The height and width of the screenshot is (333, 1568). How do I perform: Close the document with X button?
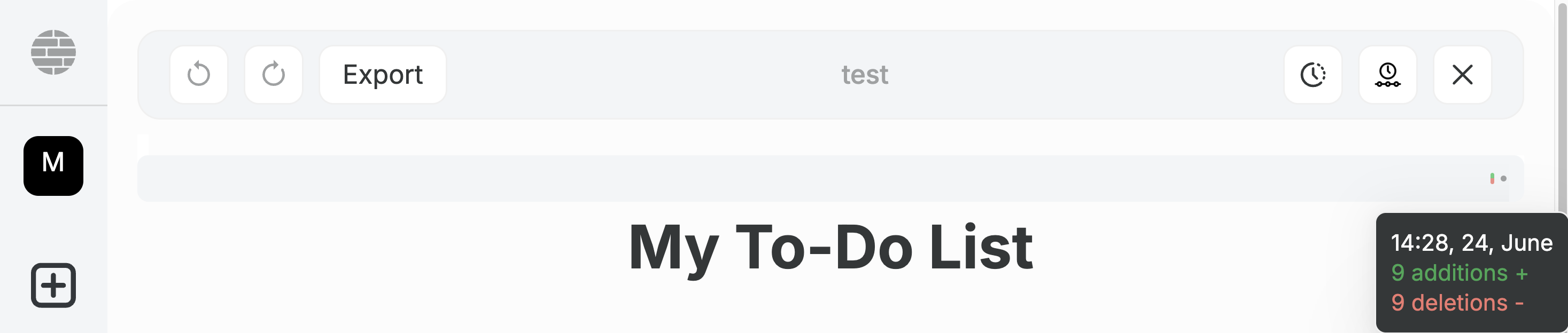(x=1462, y=75)
